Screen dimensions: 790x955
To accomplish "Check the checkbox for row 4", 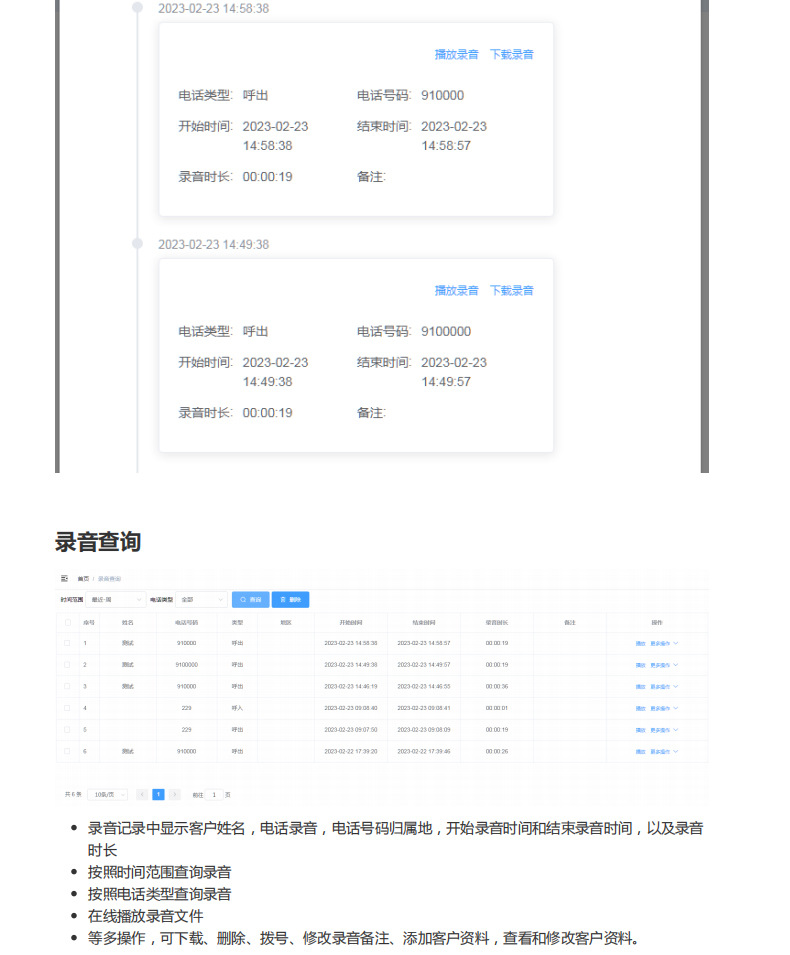I will [68, 708].
